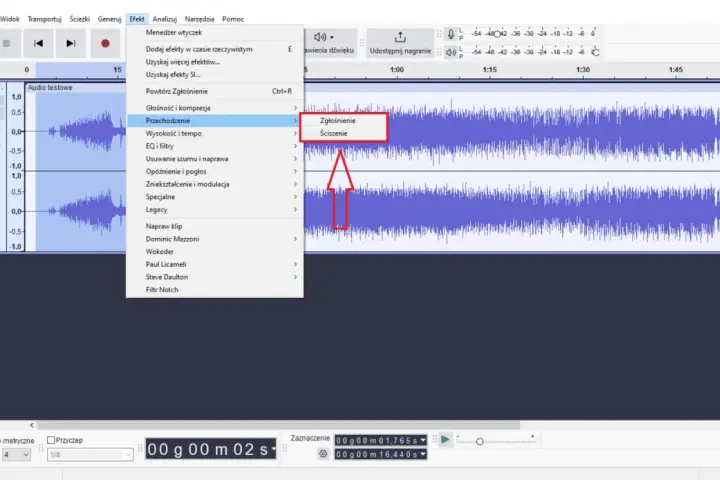Open the time signature 4 dropdown
The width and height of the screenshot is (720, 480).
pyautogui.click(x=16, y=454)
